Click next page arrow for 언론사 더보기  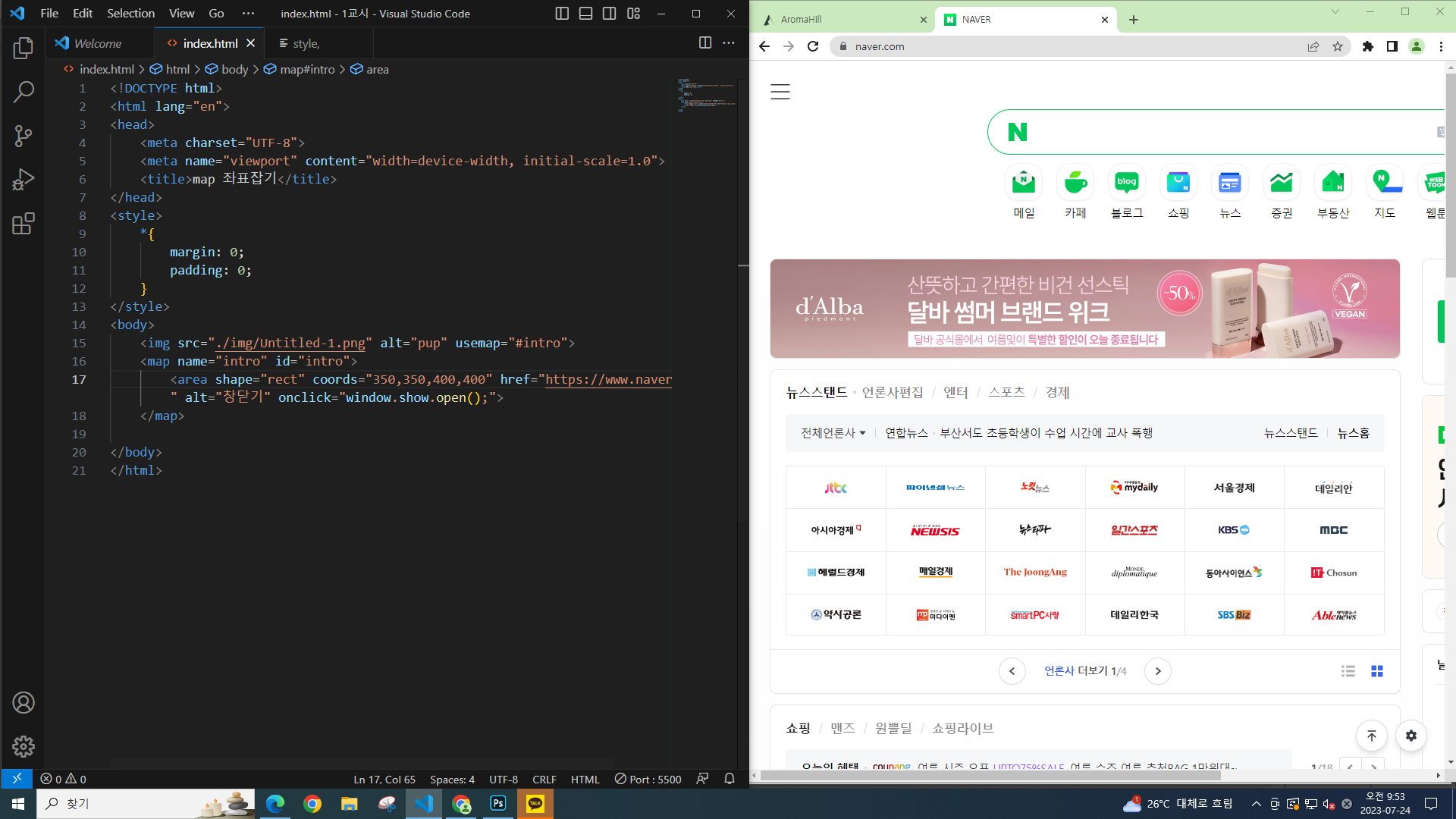coord(1157,671)
